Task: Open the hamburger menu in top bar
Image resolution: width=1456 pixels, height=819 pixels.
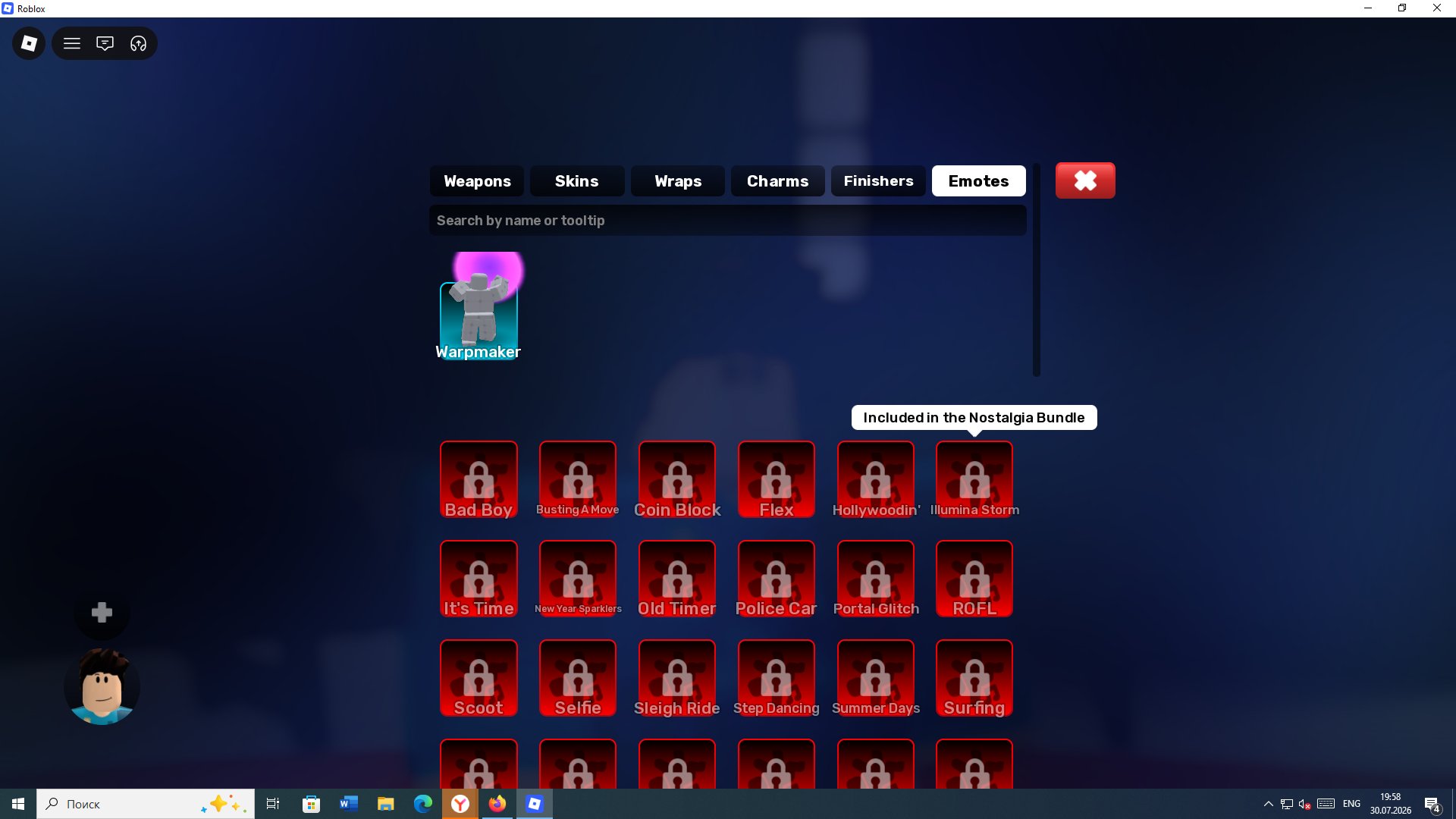Action: 72,43
